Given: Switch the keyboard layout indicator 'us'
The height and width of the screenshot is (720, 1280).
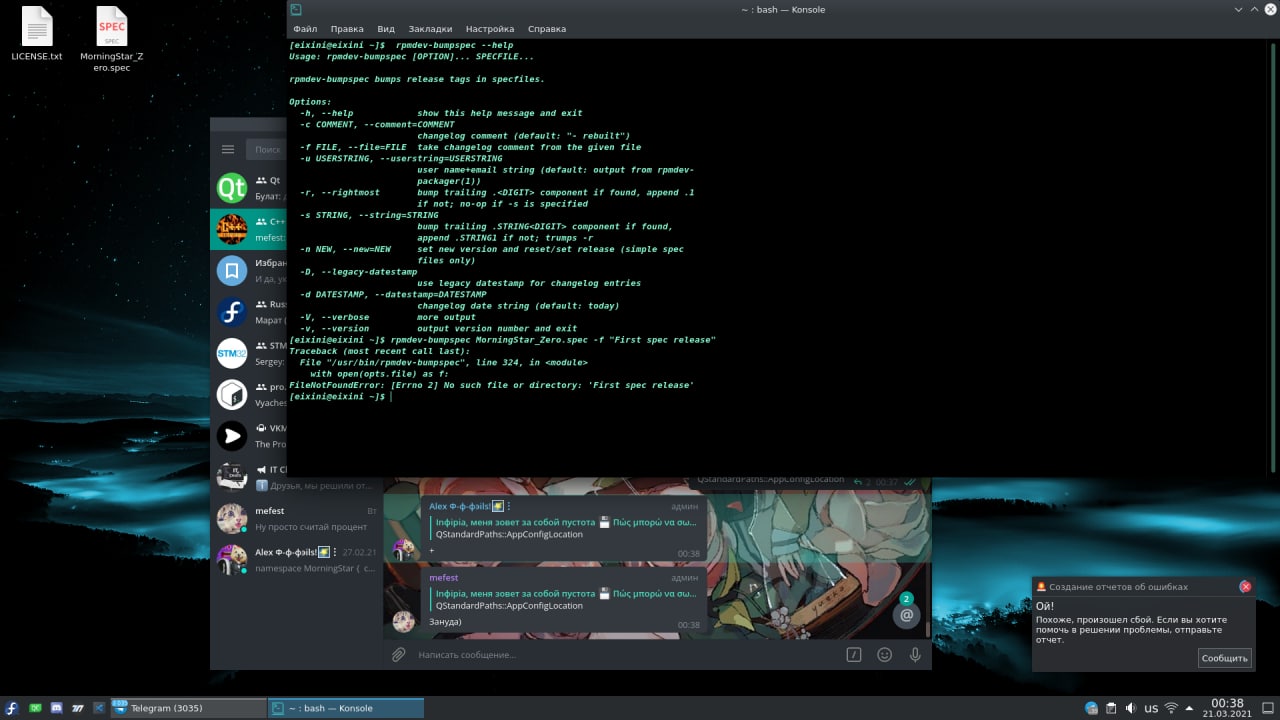Looking at the screenshot, I should [x=1151, y=708].
